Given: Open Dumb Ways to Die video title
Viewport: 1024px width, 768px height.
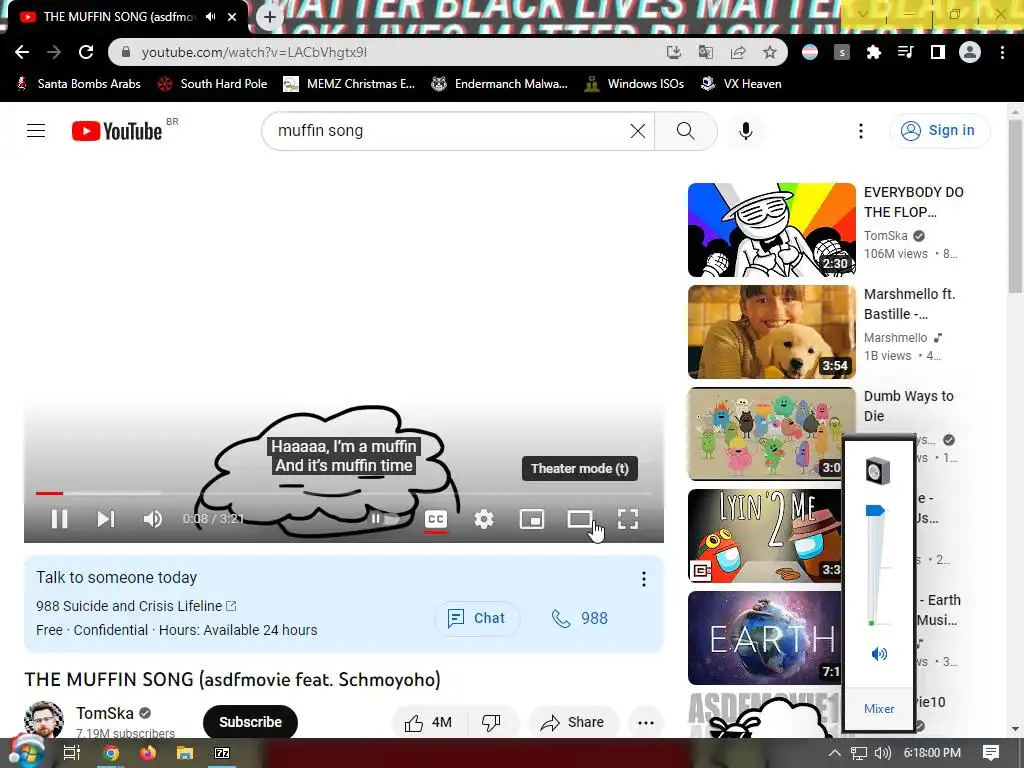Looking at the screenshot, I should click(x=908, y=406).
